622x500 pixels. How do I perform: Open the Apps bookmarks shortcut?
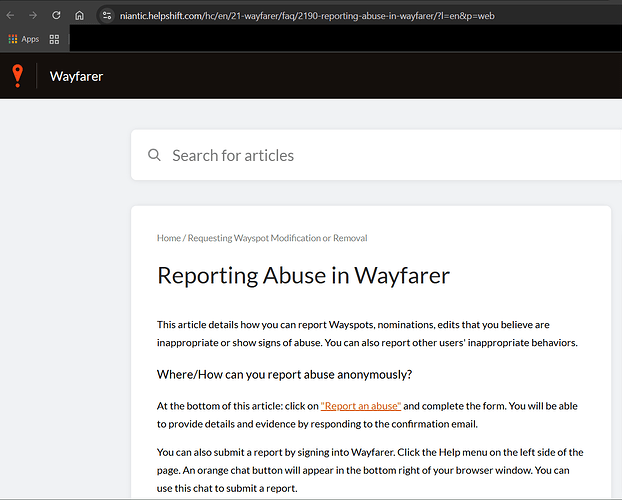click(24, 39)
